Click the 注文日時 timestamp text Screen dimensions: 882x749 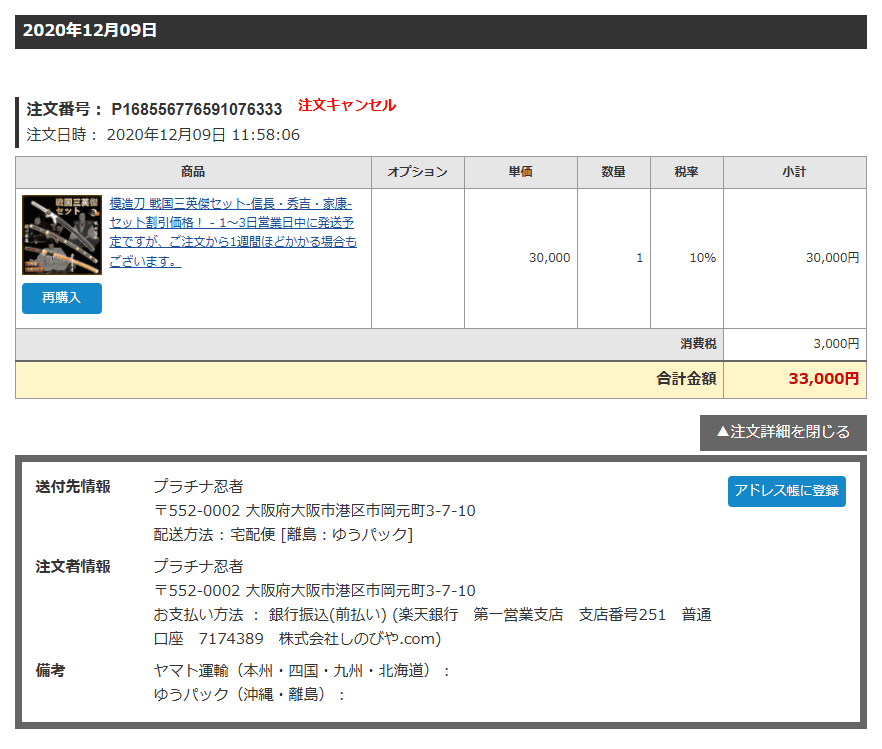(163, 135)
